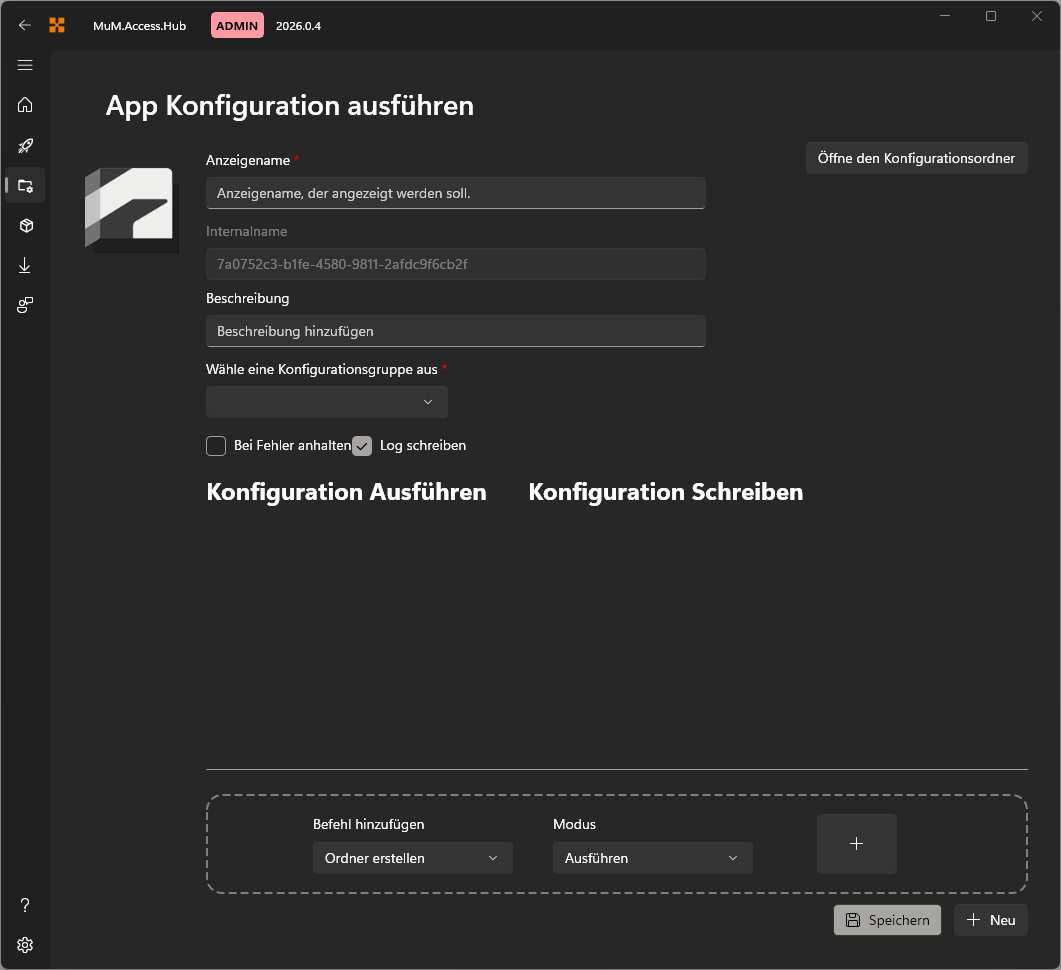1061x970 pixels.
Task: Expand the 'Befehl hinzufügen' command dropdown
Action: click(412, 858)
